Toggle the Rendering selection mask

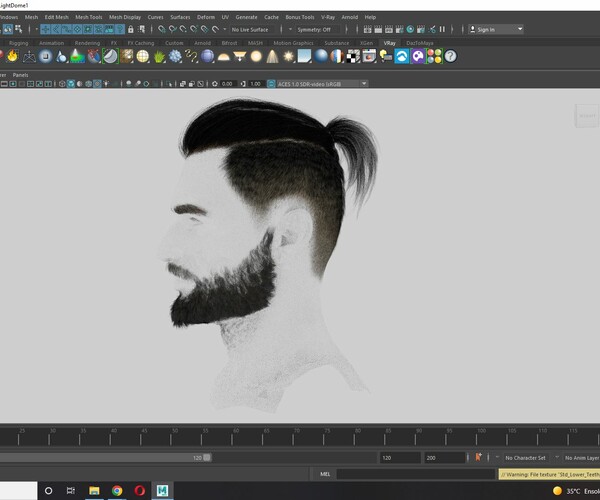coord(109,29)
